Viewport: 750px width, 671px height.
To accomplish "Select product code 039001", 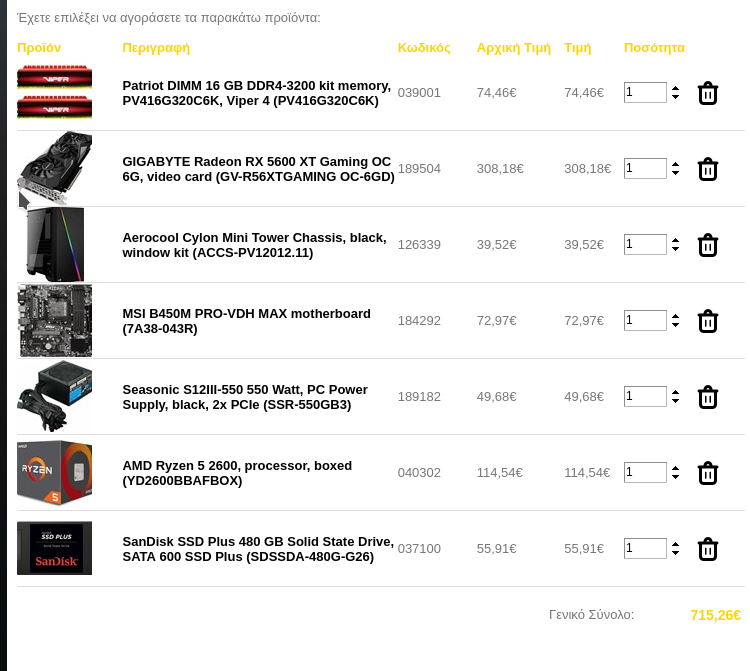I will pyautogui.click(x=419, y=92).
